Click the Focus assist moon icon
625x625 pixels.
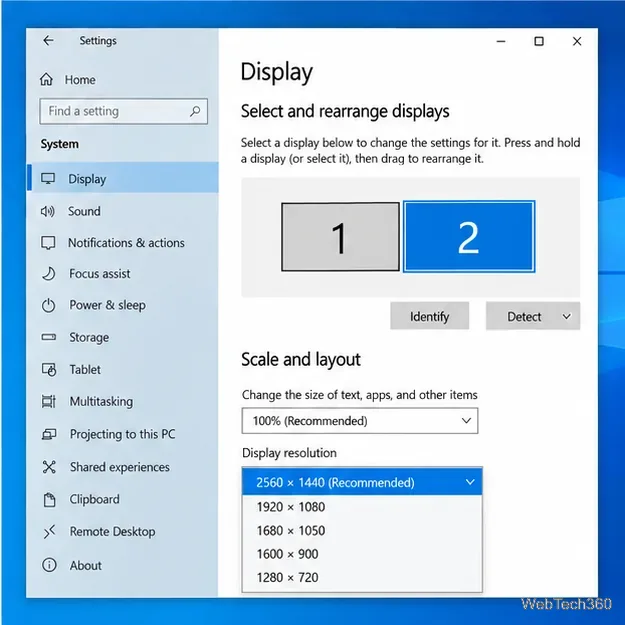coord(49,274)
